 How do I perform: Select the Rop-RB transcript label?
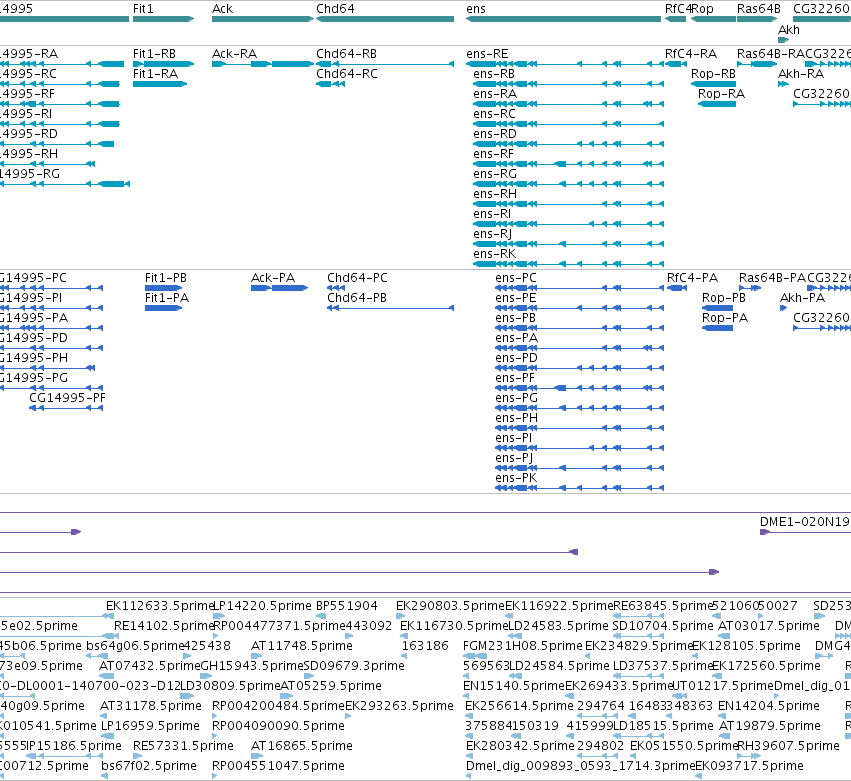[713, 74]
